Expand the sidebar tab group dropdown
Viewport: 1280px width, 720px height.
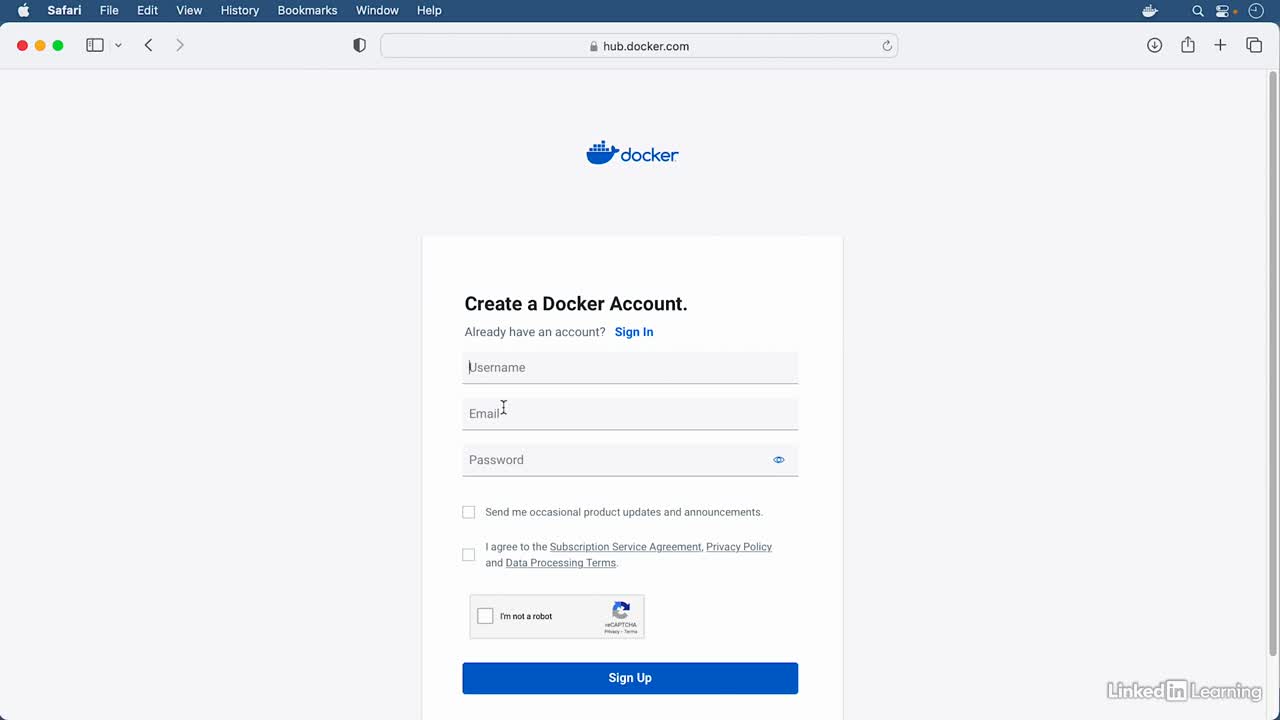coord(118,45)
